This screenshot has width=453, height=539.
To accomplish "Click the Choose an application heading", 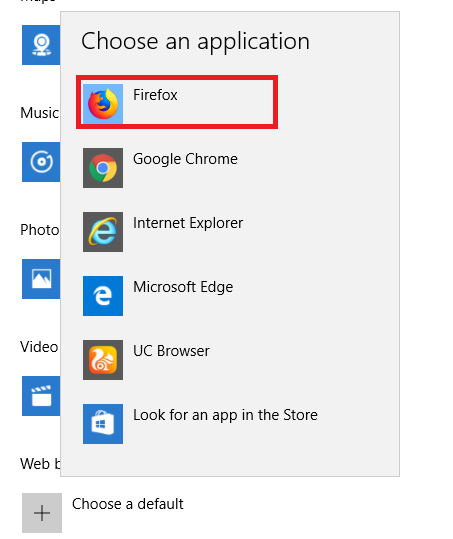I will pyautogui.click(x=195, y=42).
